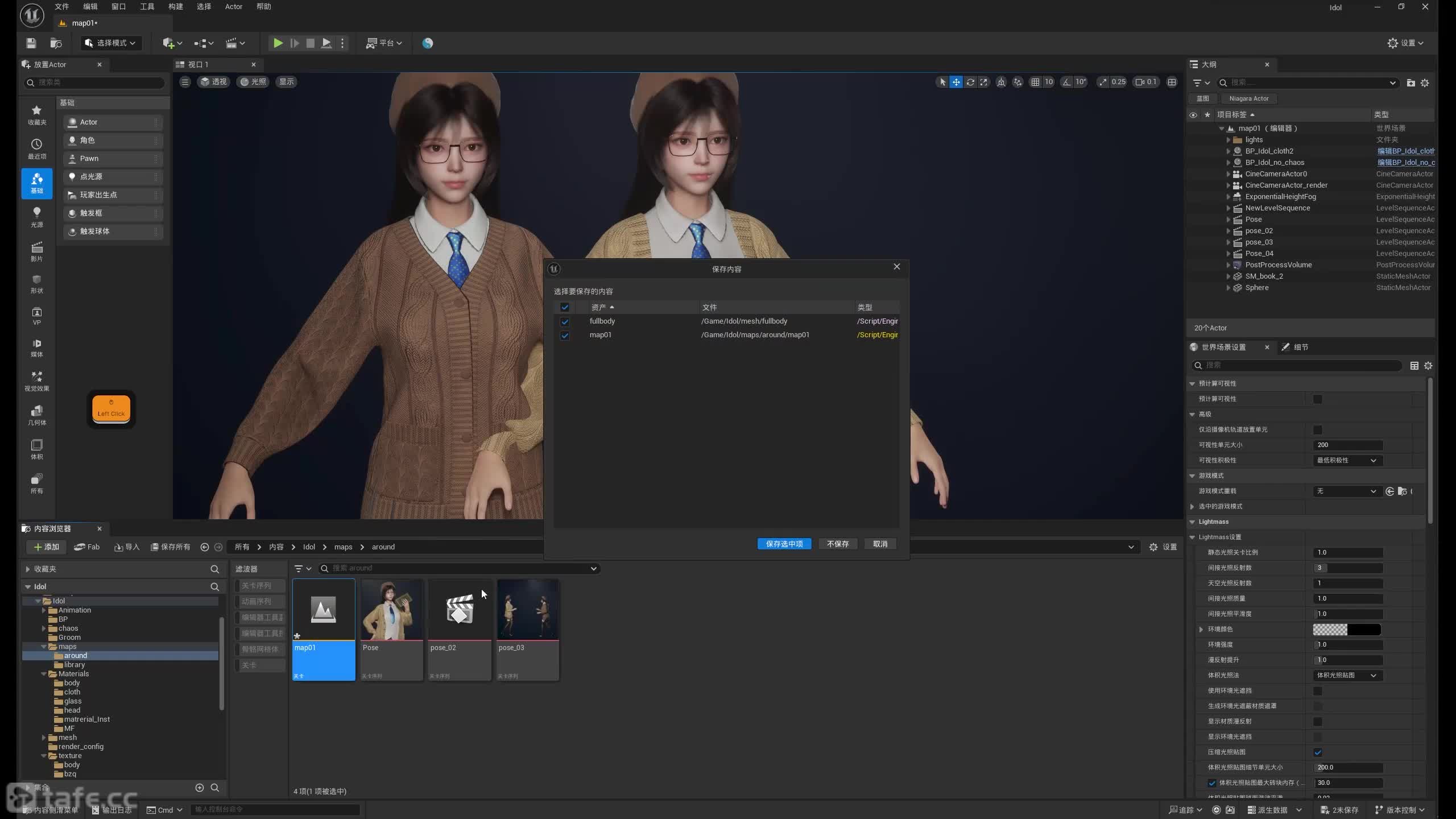Click Save Selected button in dialog

784,544
